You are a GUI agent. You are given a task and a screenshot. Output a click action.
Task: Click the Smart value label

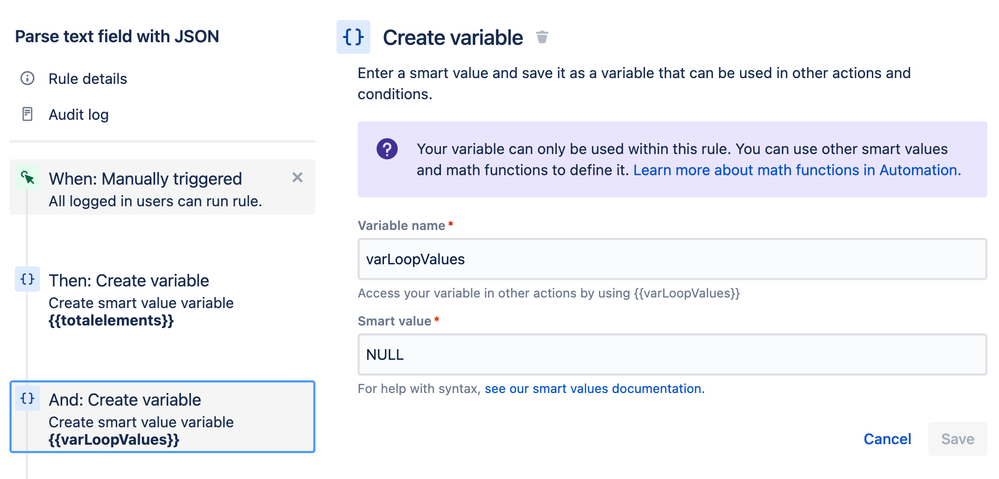click(x=394, y=321)
